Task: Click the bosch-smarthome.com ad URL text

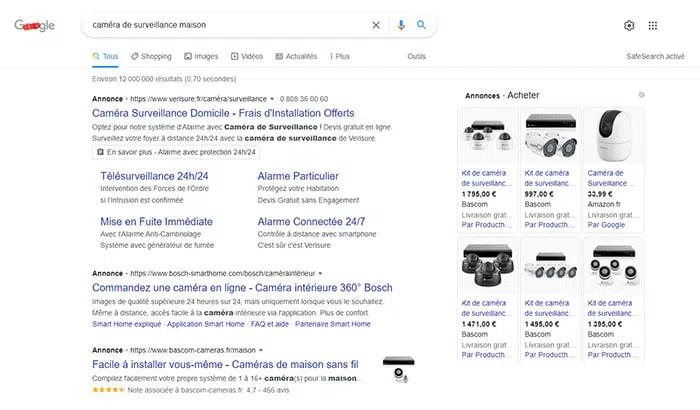Action: click(223, 273)
